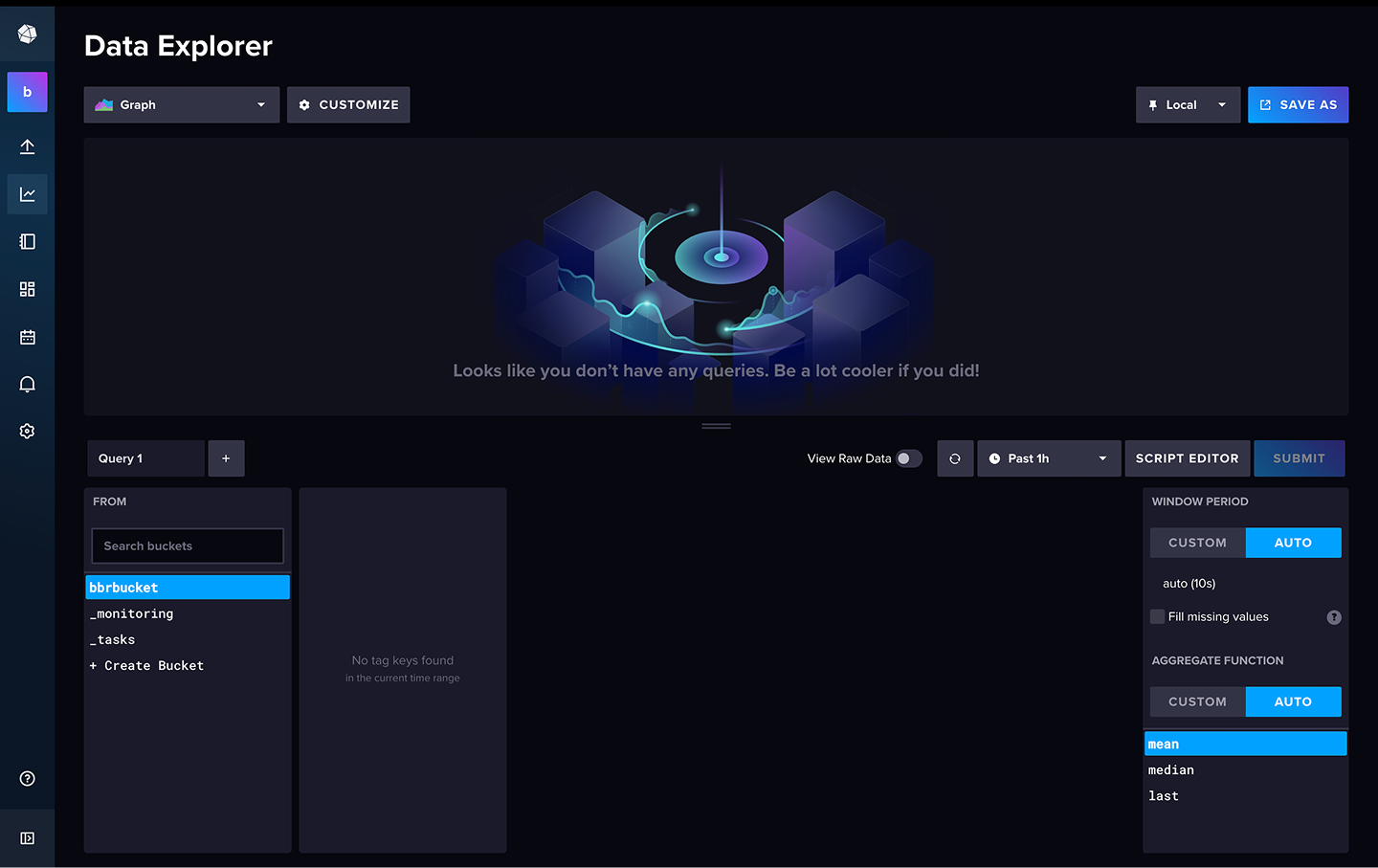Click the Search buckets input field

(x=188, y=545)
